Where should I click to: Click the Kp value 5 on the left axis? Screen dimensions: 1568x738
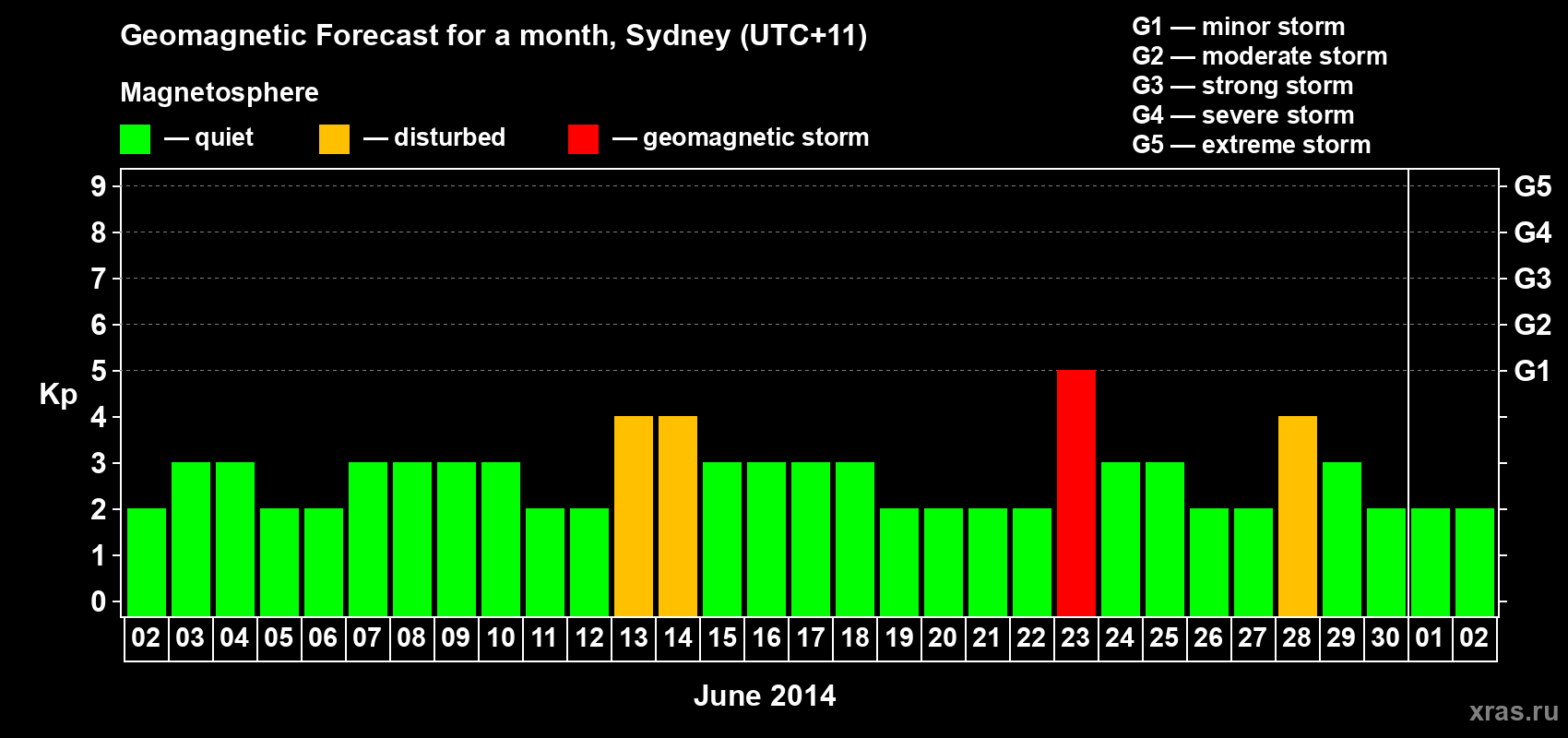point(99,371)
